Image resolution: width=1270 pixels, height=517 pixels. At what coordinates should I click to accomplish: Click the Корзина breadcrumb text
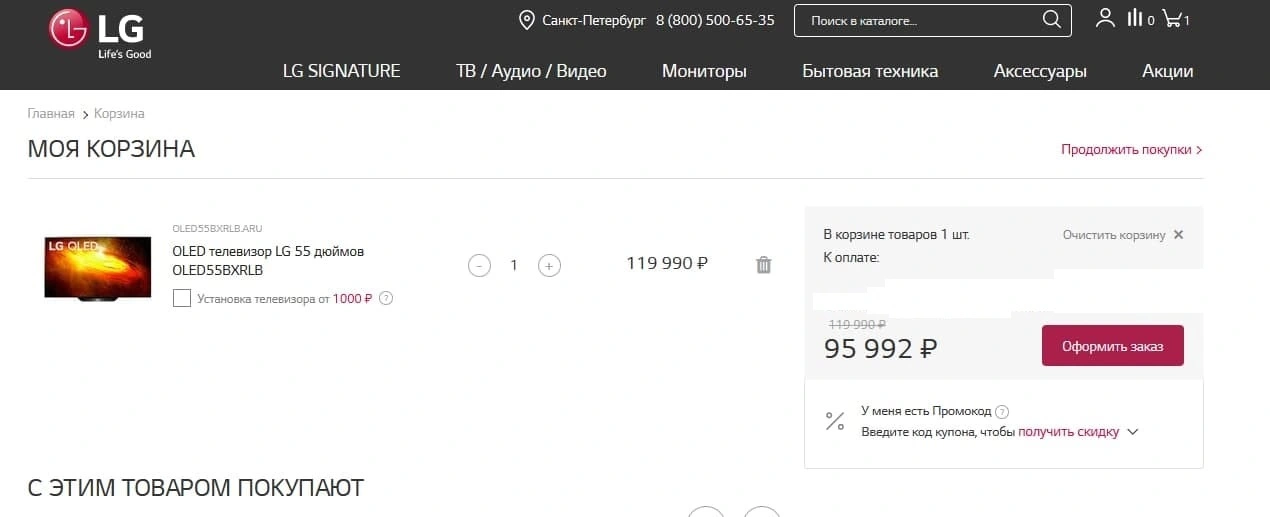coord(119,114)
